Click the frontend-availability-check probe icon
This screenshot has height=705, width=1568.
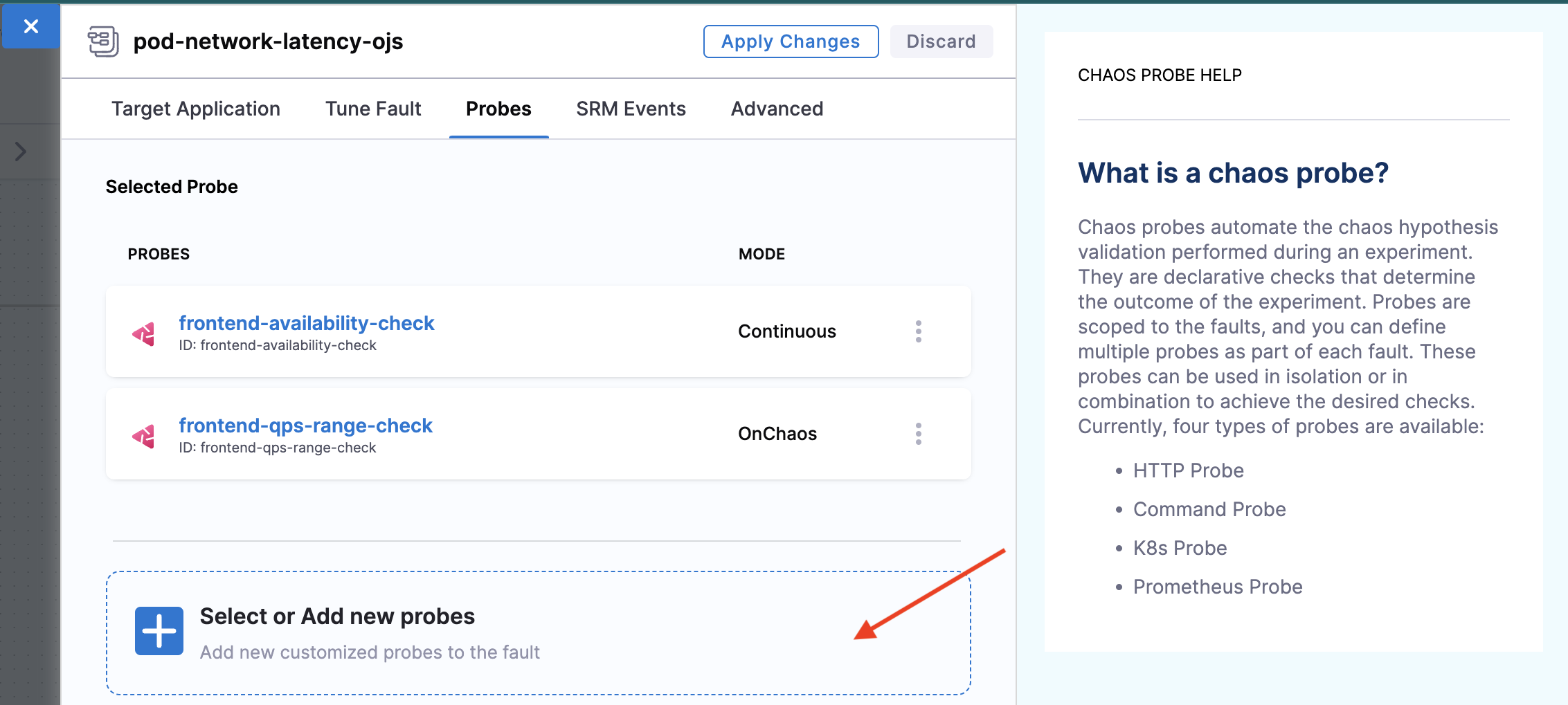coord(144,334)
